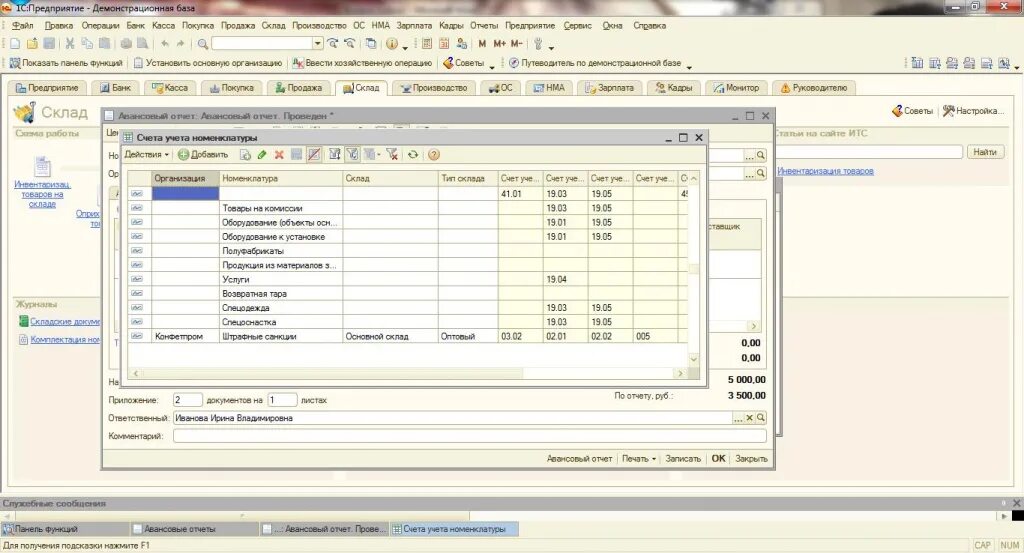Switch to the Банк tab

click(115, 87)
